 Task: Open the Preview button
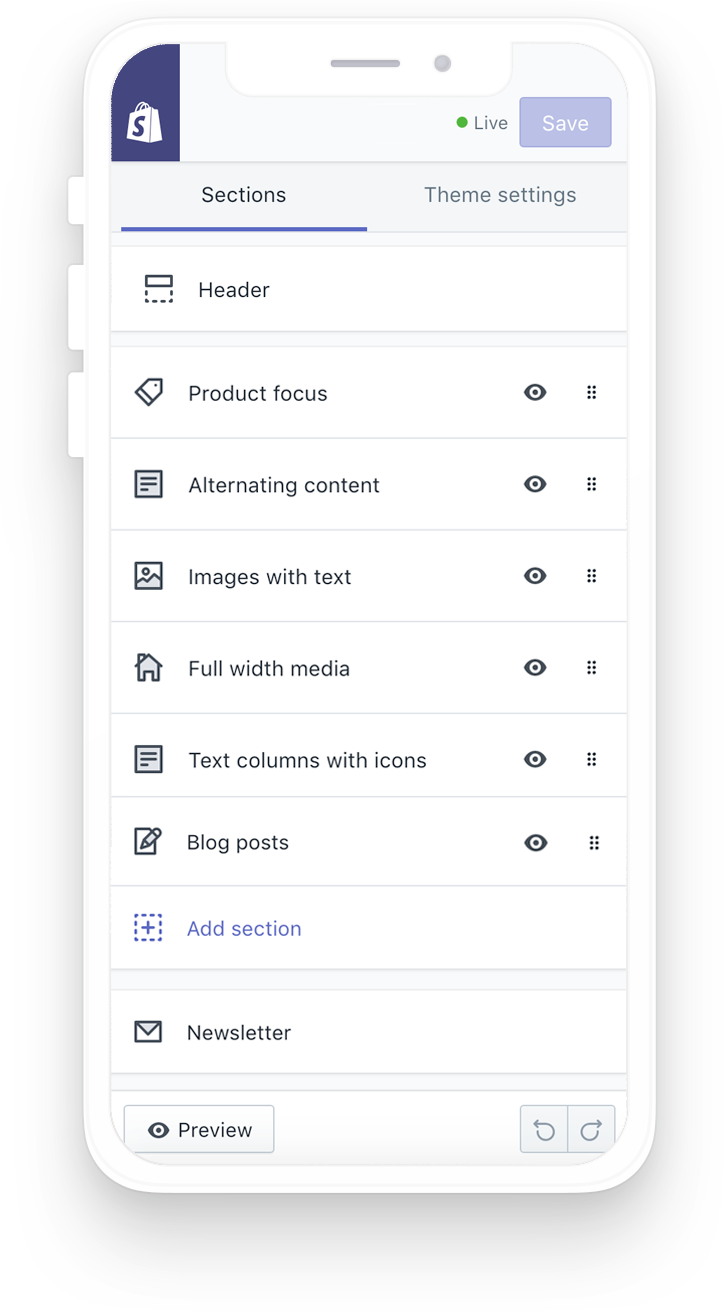[199, 1130]
